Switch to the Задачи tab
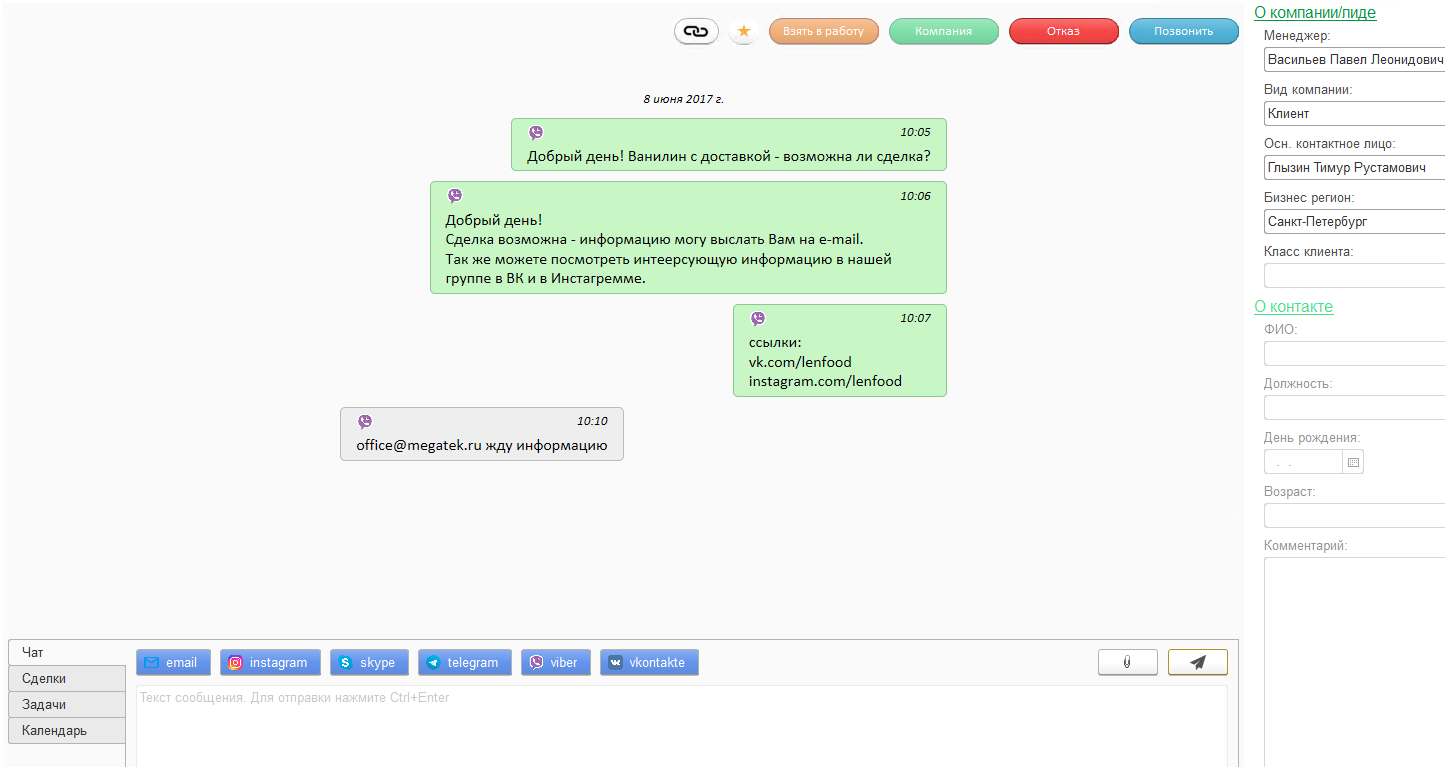The height and width of the screenshot is (767, 1445). [66, 704]
